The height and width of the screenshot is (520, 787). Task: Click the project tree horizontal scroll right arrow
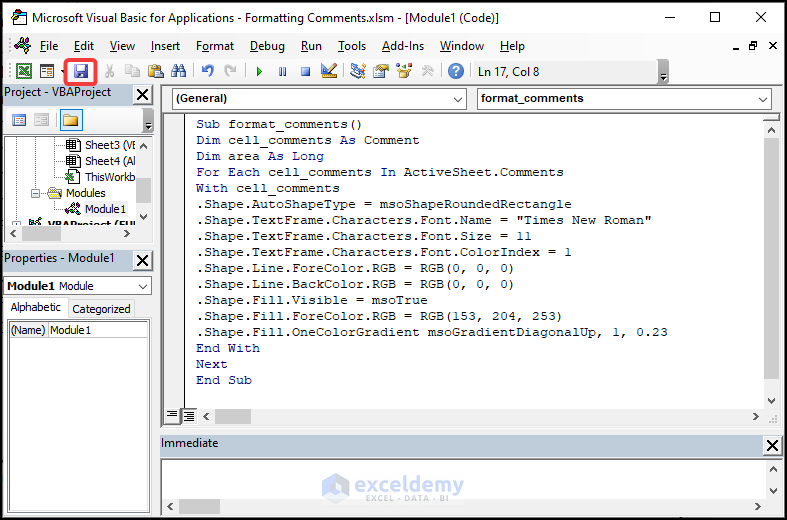pyautogui.click(x=127, y=234)
